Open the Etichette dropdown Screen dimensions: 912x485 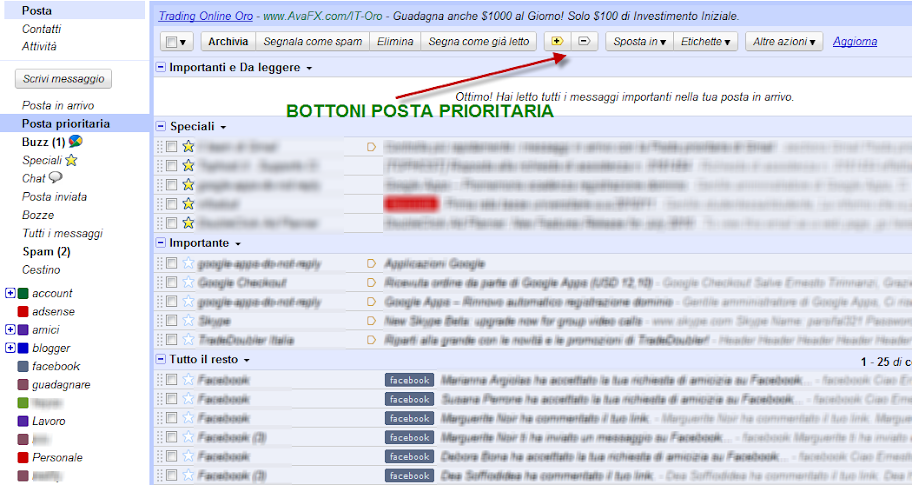(x=705, y=41)
